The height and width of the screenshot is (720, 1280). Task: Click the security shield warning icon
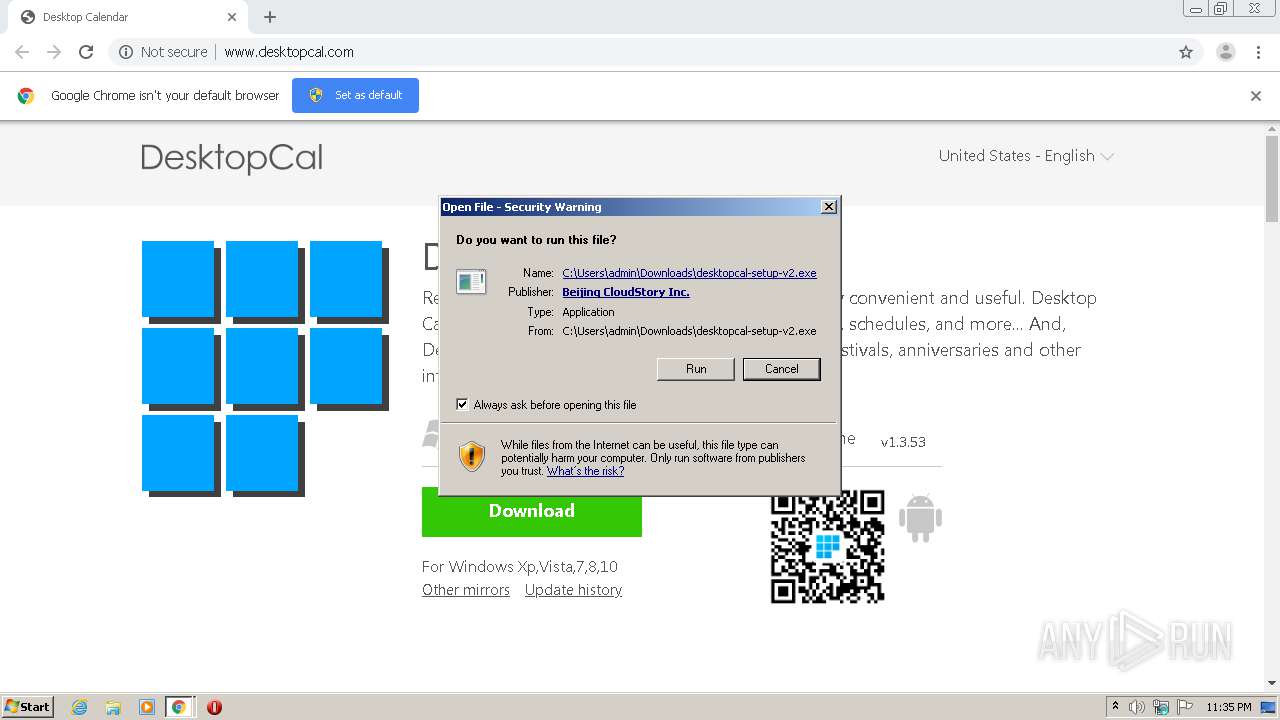472,457
